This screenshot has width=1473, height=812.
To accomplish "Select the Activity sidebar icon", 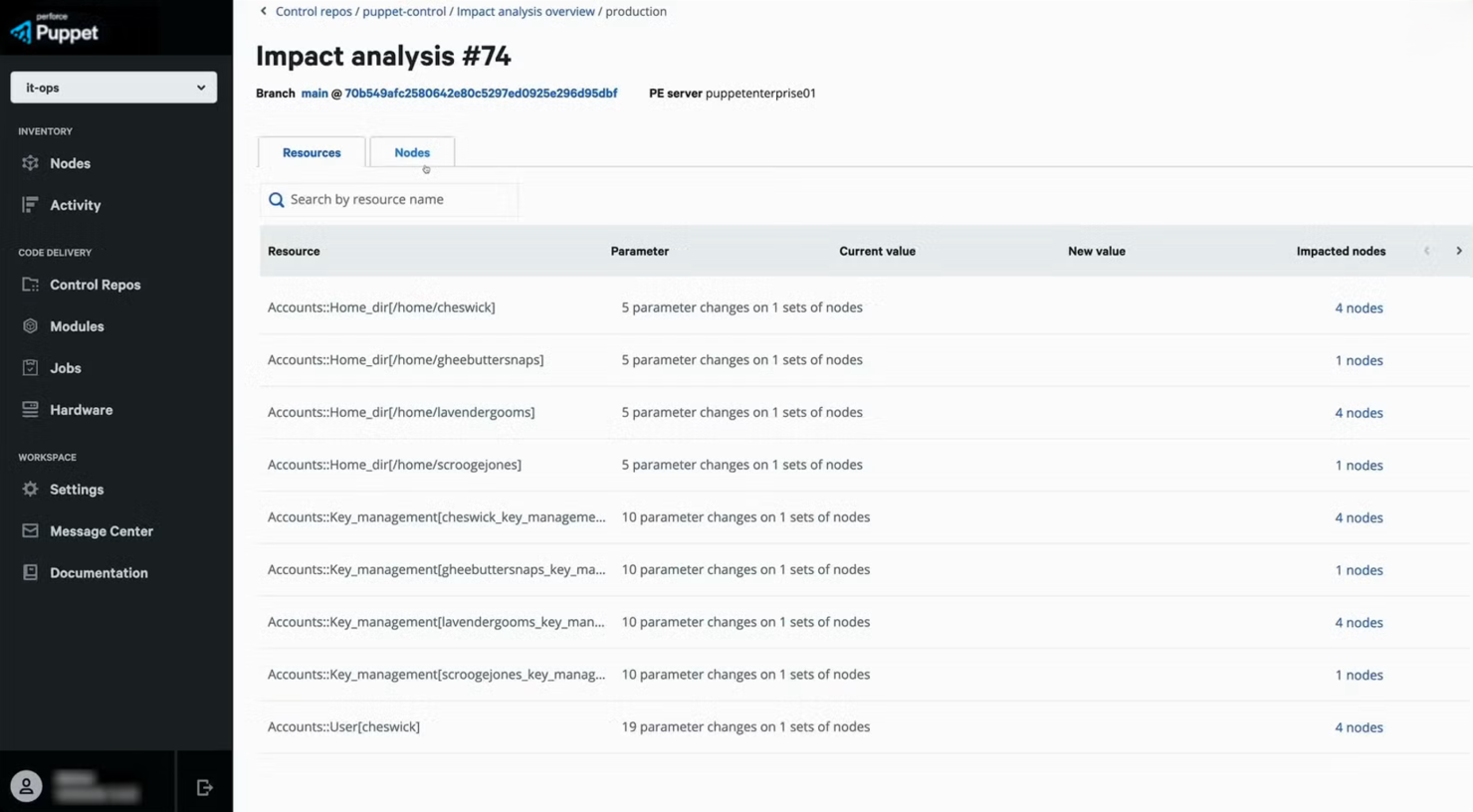I will click(x=31, y=205).
